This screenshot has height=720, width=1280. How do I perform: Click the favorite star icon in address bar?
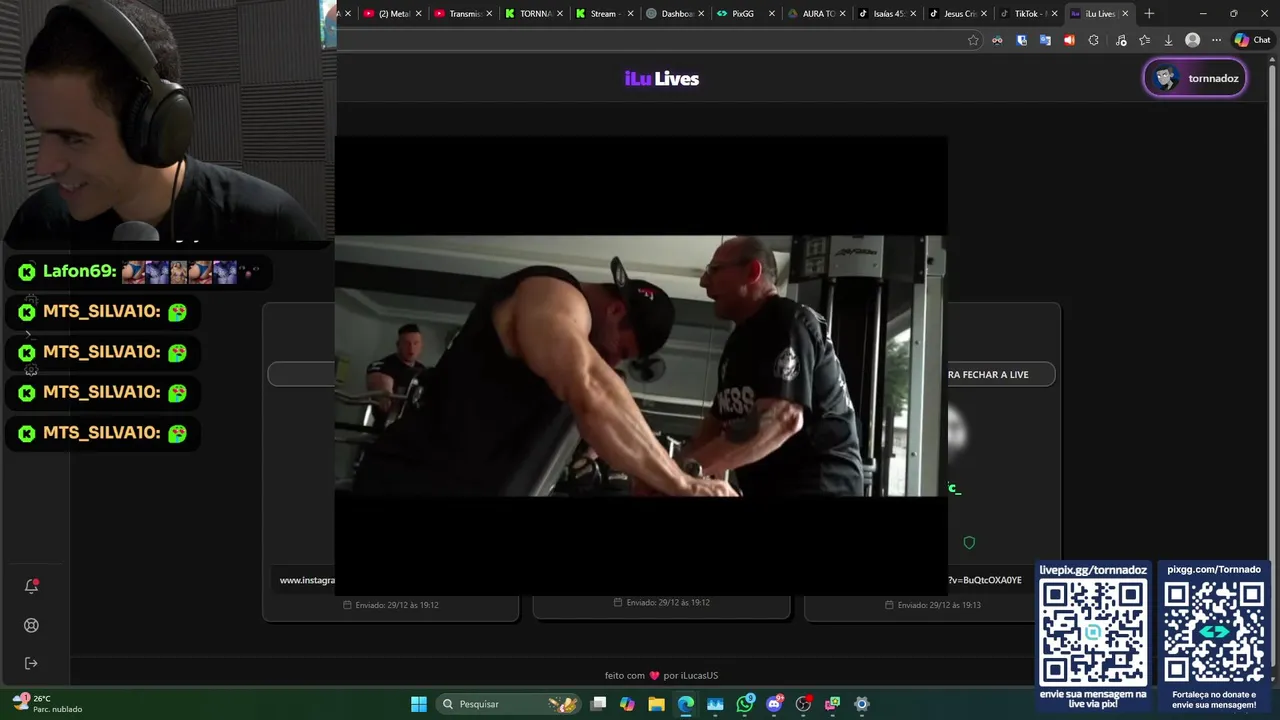pos(973,40)
